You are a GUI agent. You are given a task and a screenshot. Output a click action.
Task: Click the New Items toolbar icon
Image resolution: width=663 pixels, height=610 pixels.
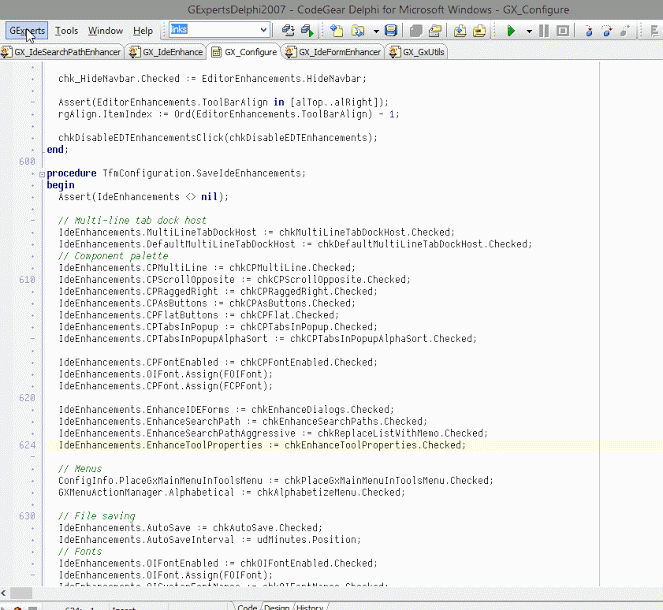point(336,31)
